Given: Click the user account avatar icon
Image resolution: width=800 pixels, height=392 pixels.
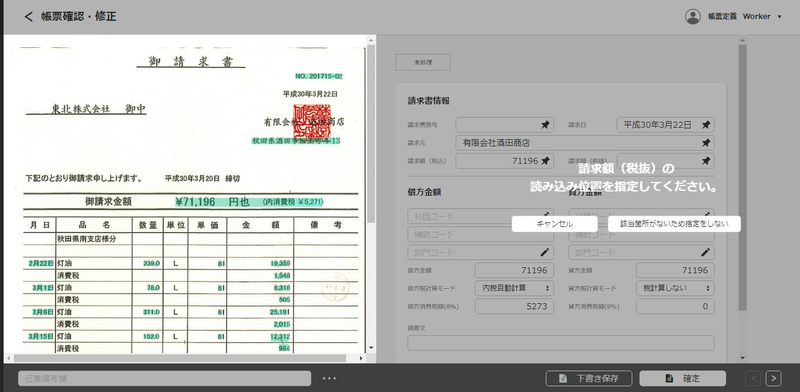Looking at the screenshot, I should click(693, 16).
